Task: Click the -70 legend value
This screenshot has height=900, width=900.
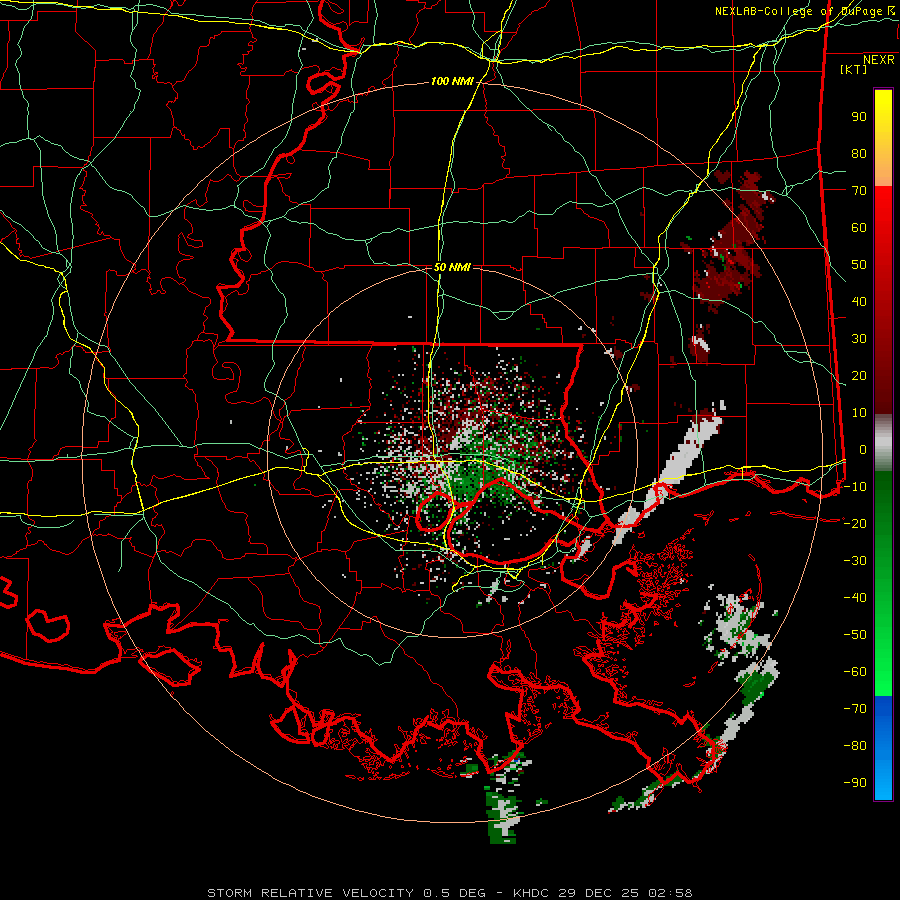Action: [x=855, y=709]
